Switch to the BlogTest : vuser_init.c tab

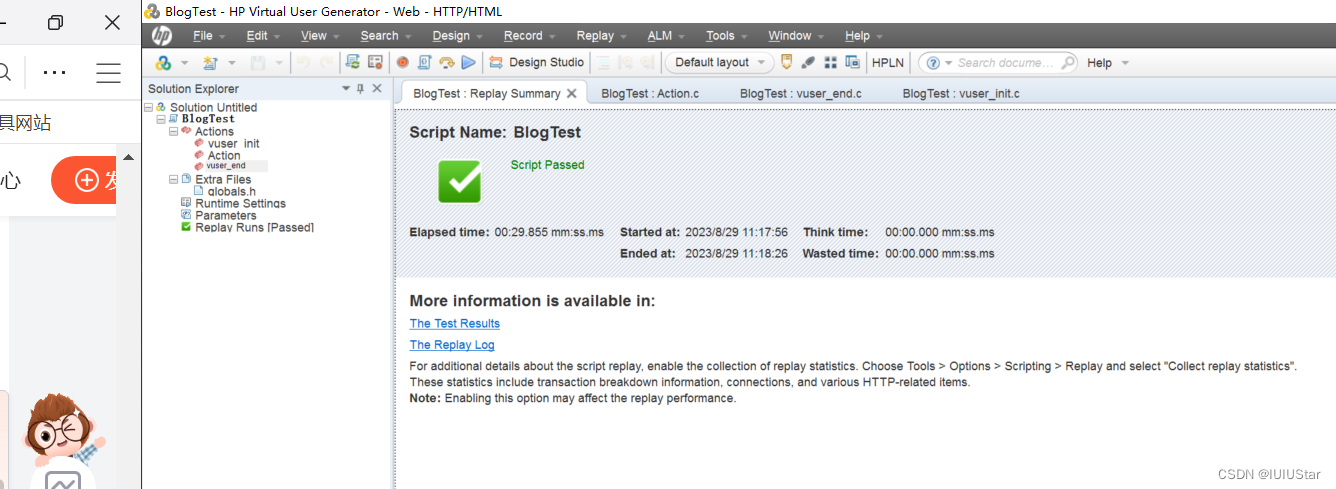coord(961,93)
